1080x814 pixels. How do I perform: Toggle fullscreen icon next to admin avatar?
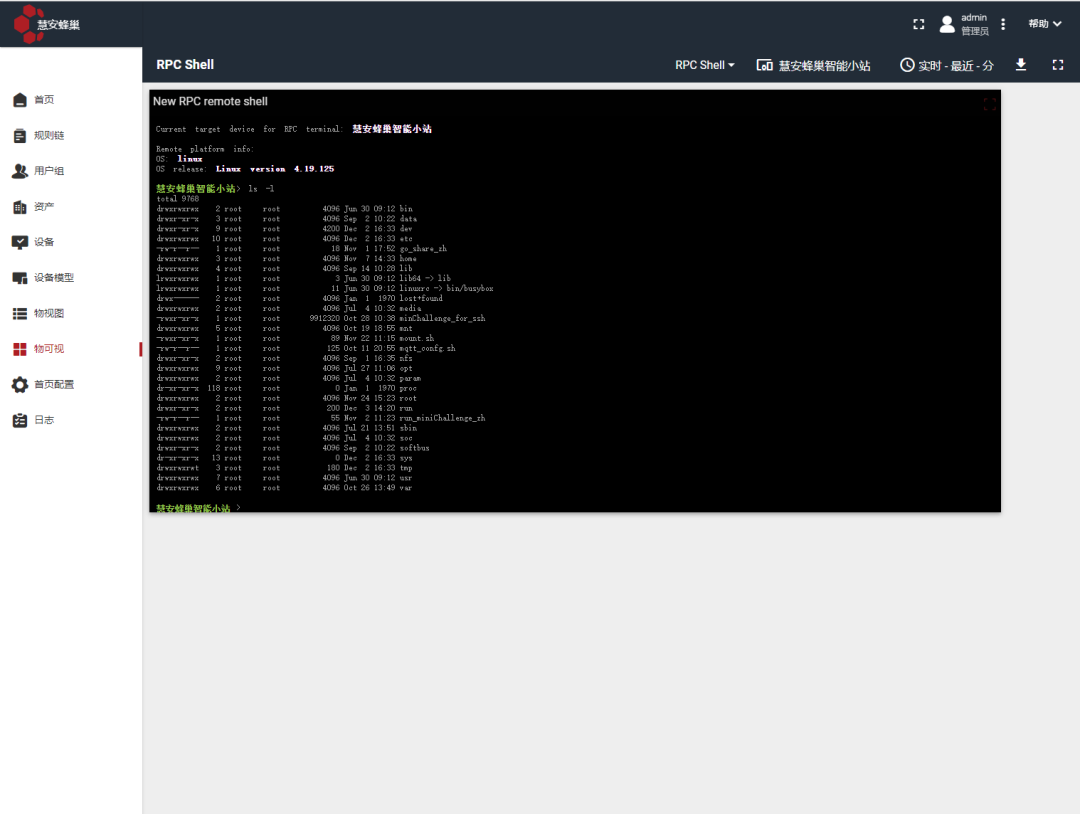point(919,24)
